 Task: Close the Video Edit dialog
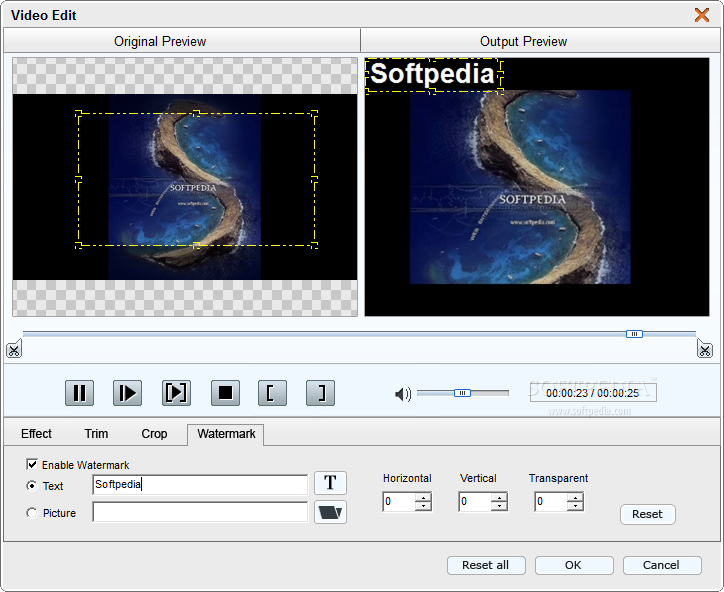point(702,15)
